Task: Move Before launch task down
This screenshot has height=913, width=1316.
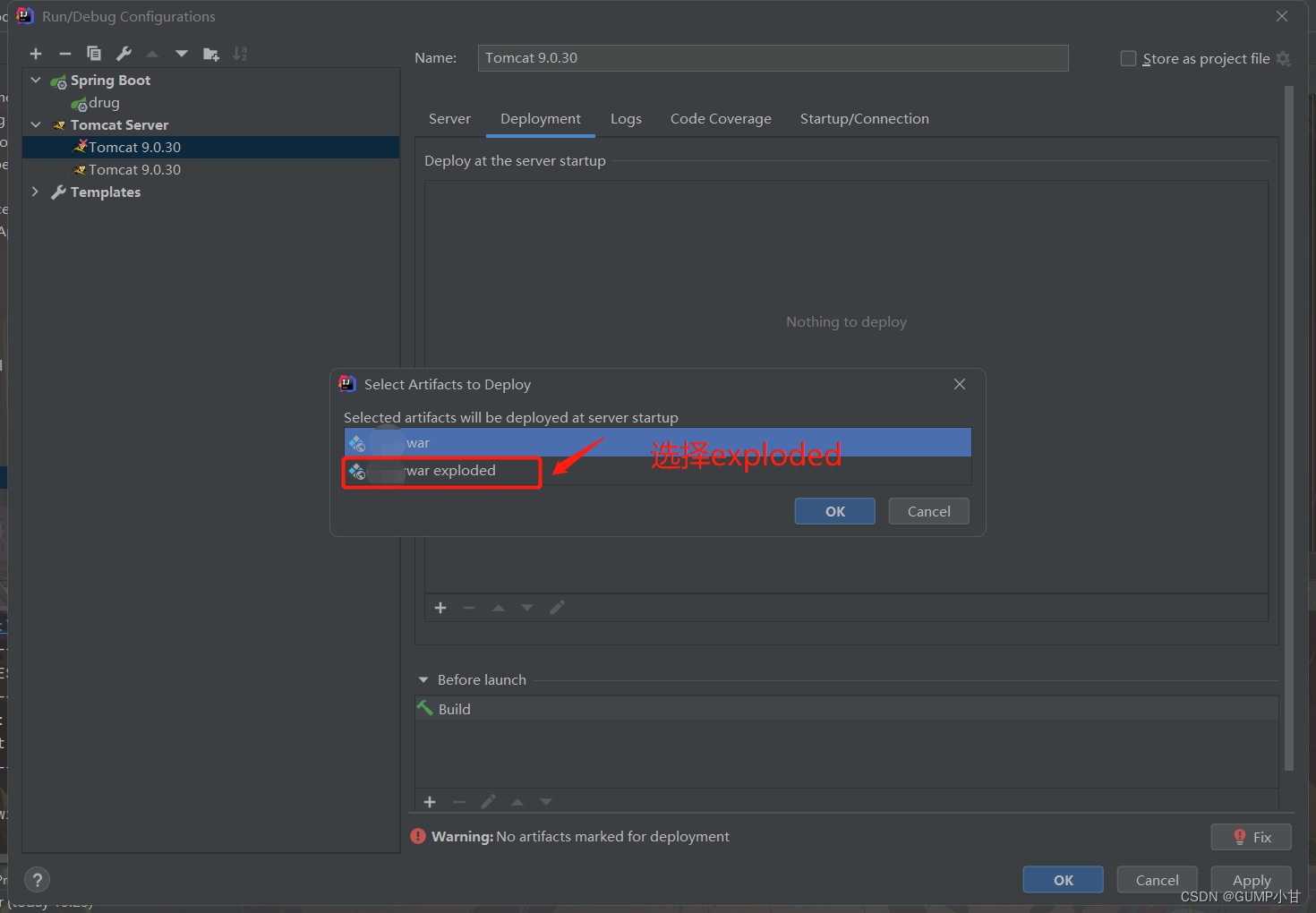Action: [546, 802]
